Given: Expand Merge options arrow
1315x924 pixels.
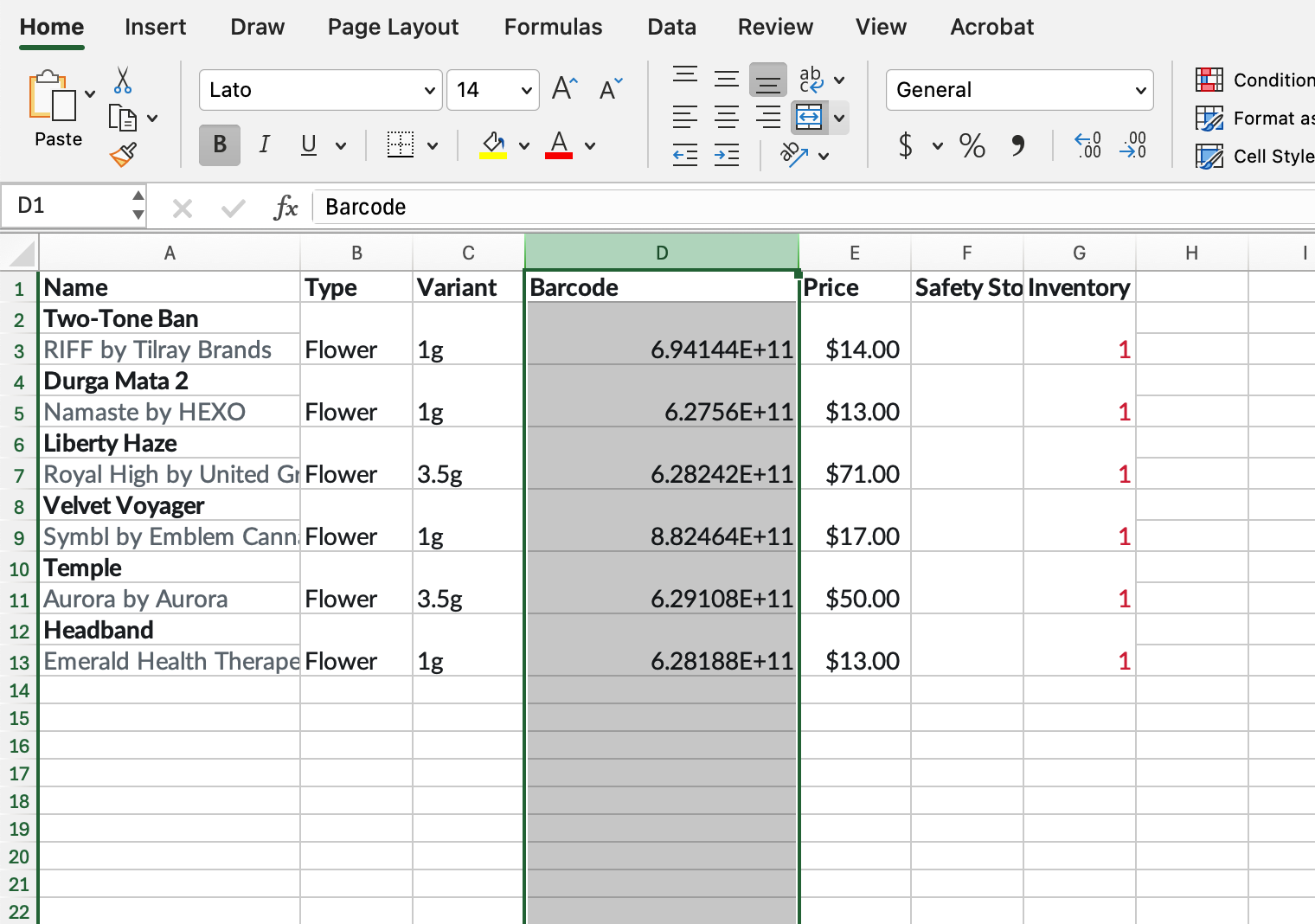Looking at the screenshot, I should pos(839,118).
